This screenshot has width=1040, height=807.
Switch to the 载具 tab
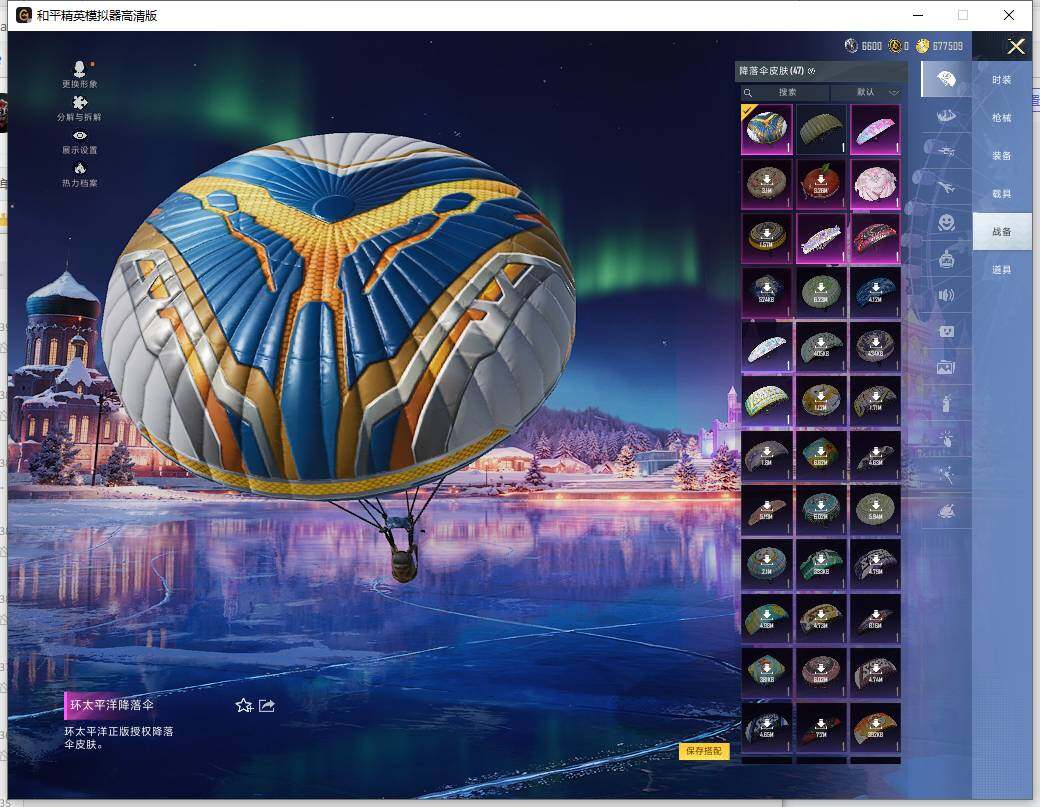tap(1002, 194)
